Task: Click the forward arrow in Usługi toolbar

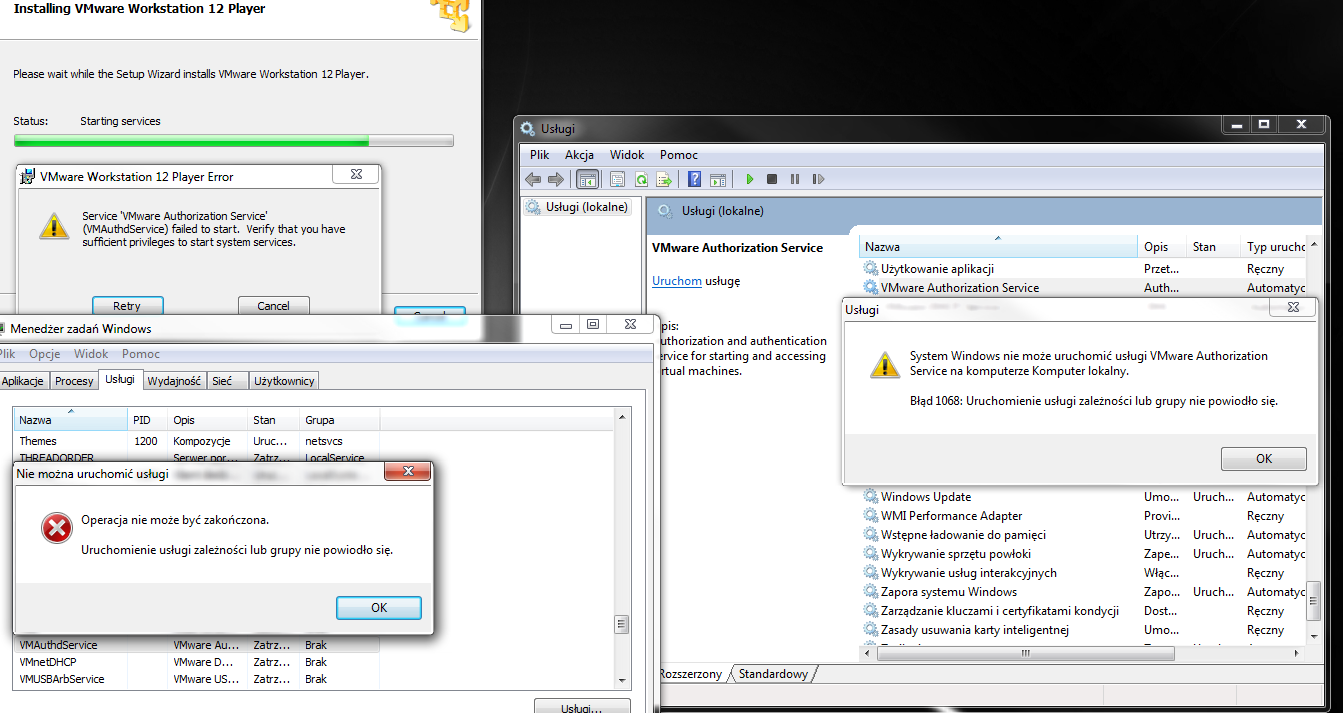Action: point(555,179)
